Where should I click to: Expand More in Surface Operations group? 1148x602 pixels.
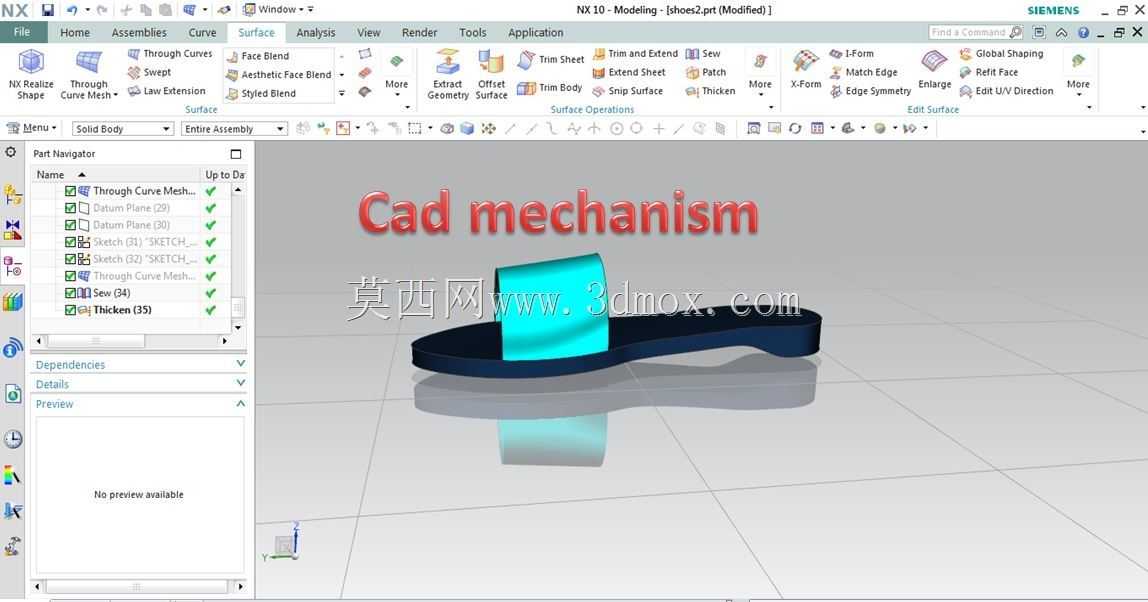click(x=760, y=78)
